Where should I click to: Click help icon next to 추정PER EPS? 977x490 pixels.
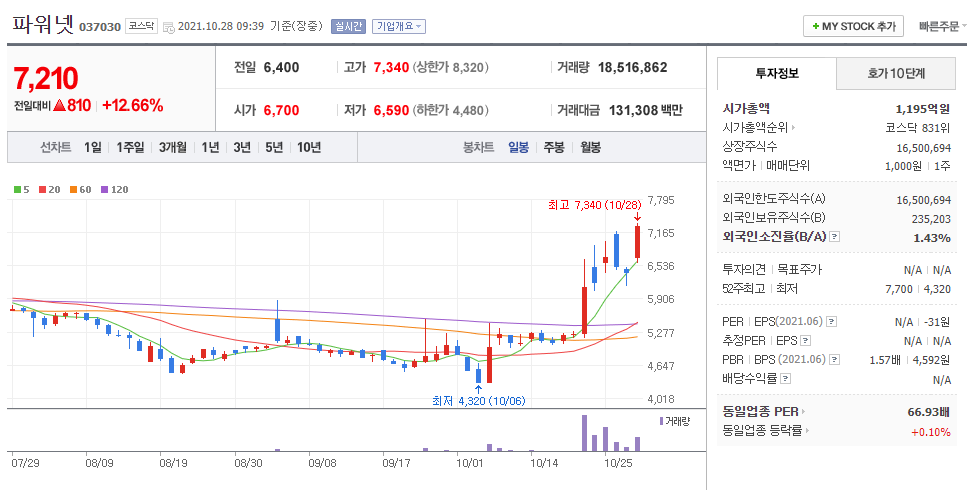(806, 340)
